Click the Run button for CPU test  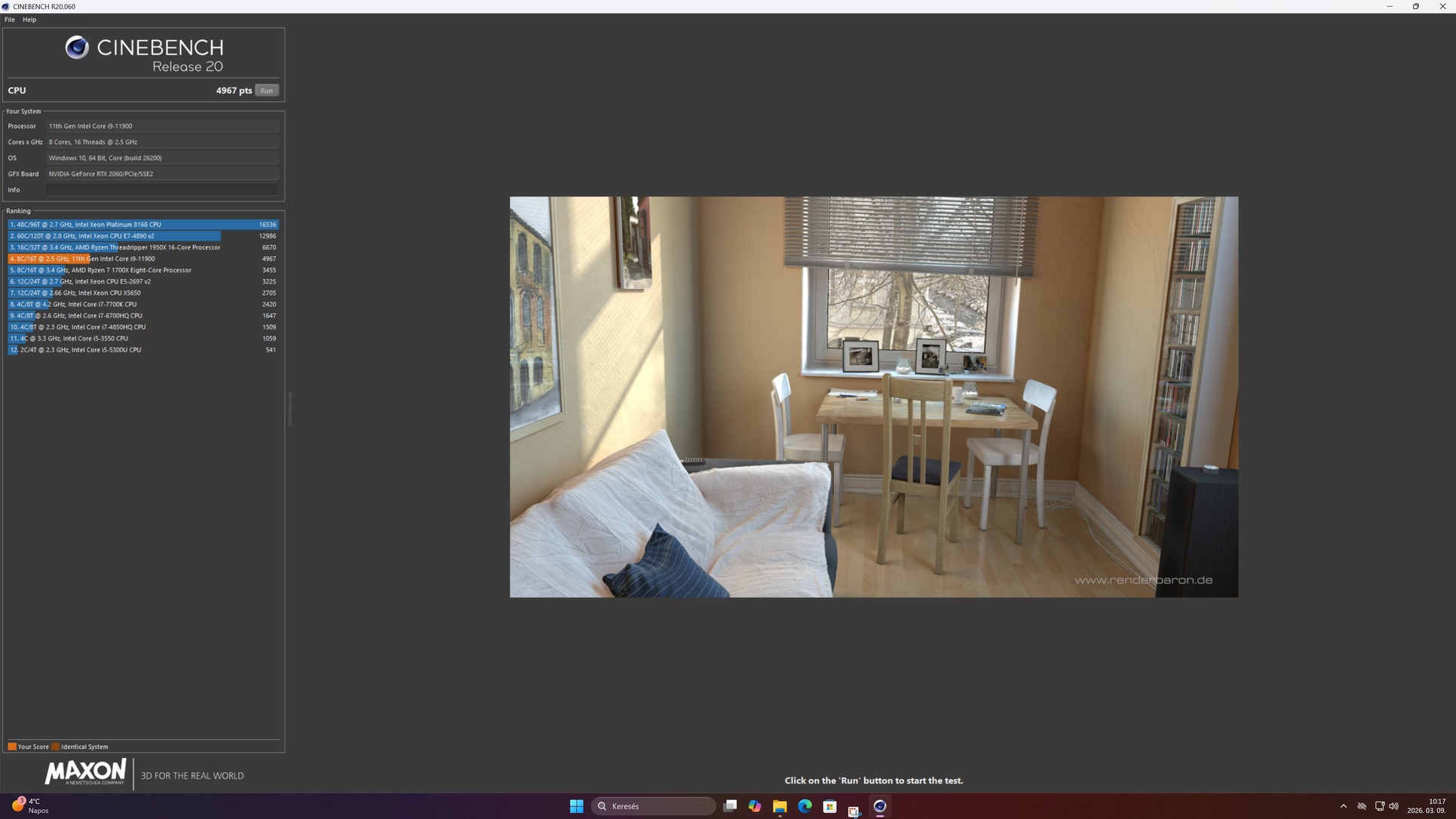click(266, 90)
